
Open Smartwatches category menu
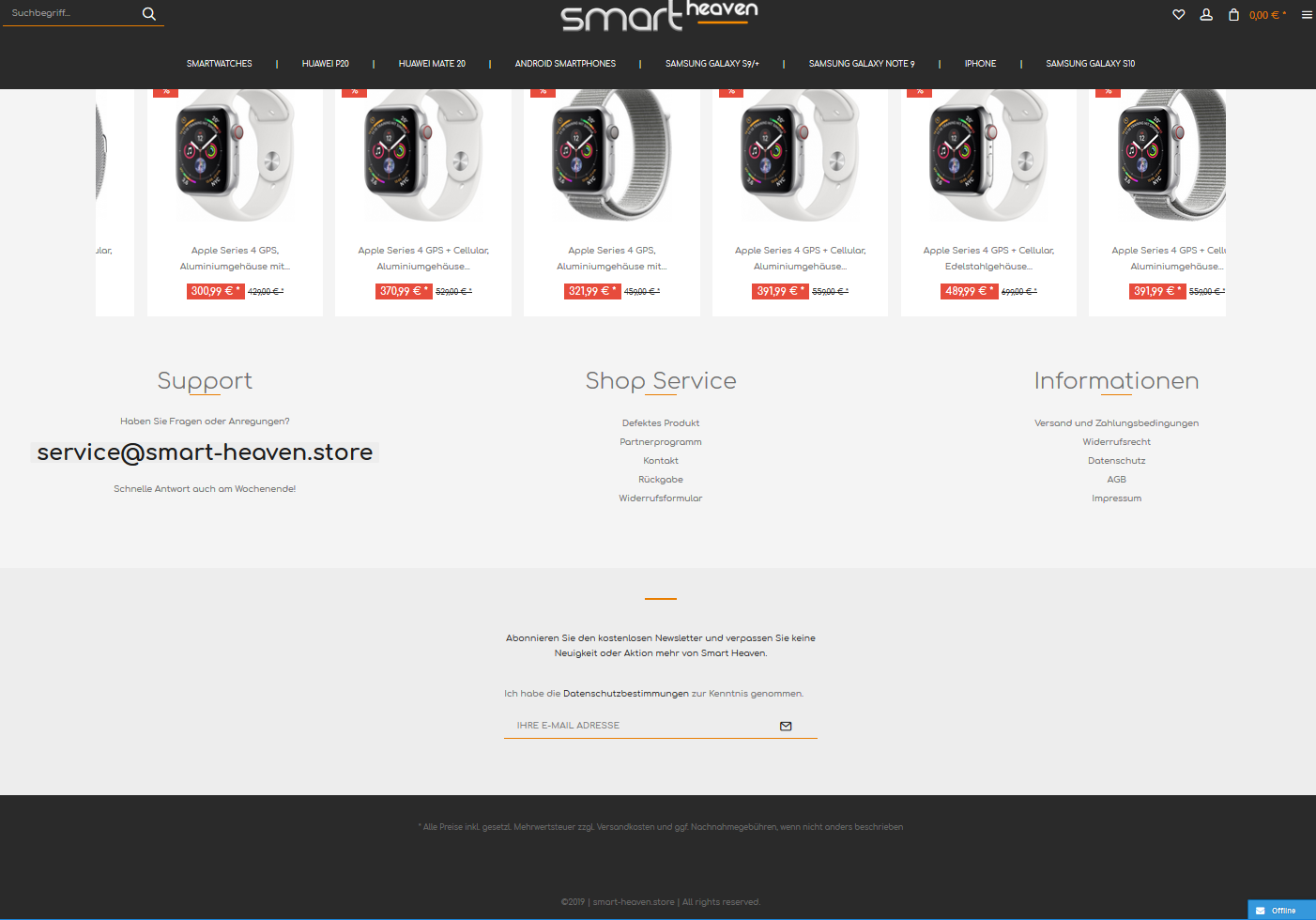(x=220, y=64)
